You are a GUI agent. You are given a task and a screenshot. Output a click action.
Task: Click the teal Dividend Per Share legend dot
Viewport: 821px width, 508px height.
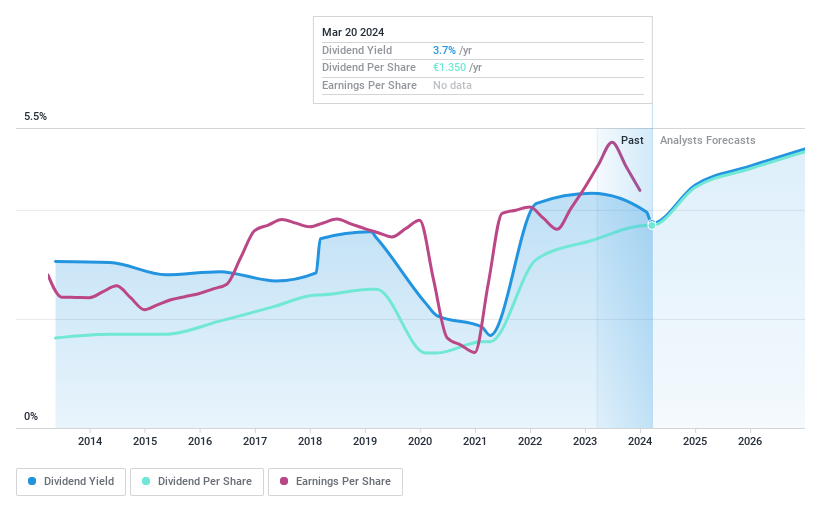(x=146, y=481)
